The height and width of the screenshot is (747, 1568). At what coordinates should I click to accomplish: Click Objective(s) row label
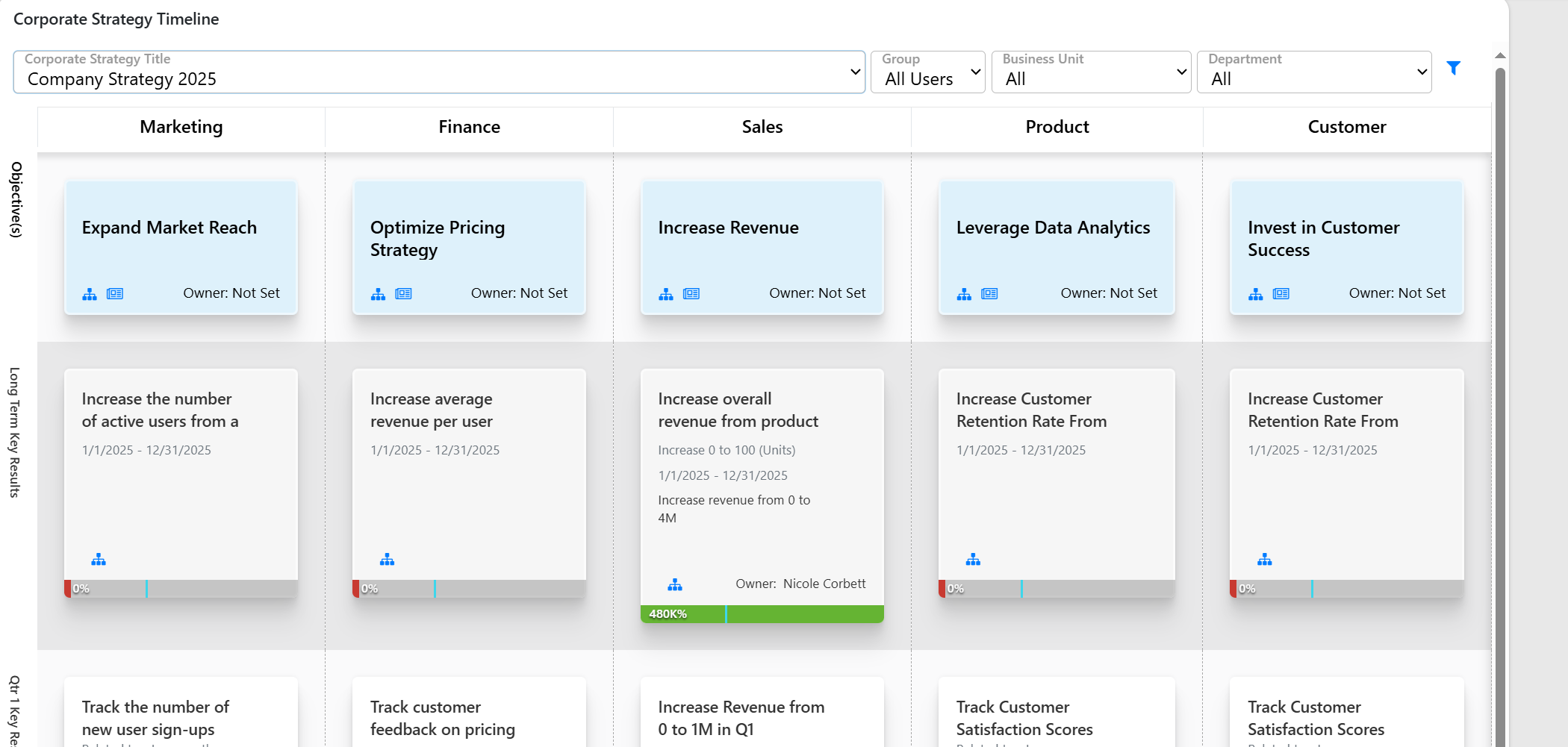coord(16,200)
